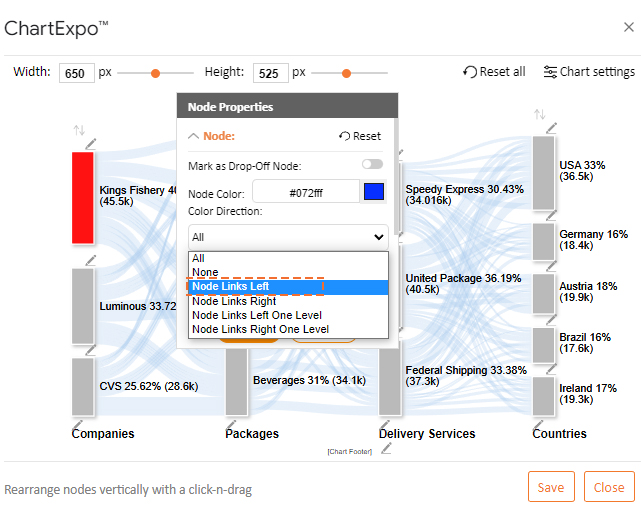
Task: Click pencil edit icon above Kings Fishery node
Action: pyautogui.click(x=91, y=144)
